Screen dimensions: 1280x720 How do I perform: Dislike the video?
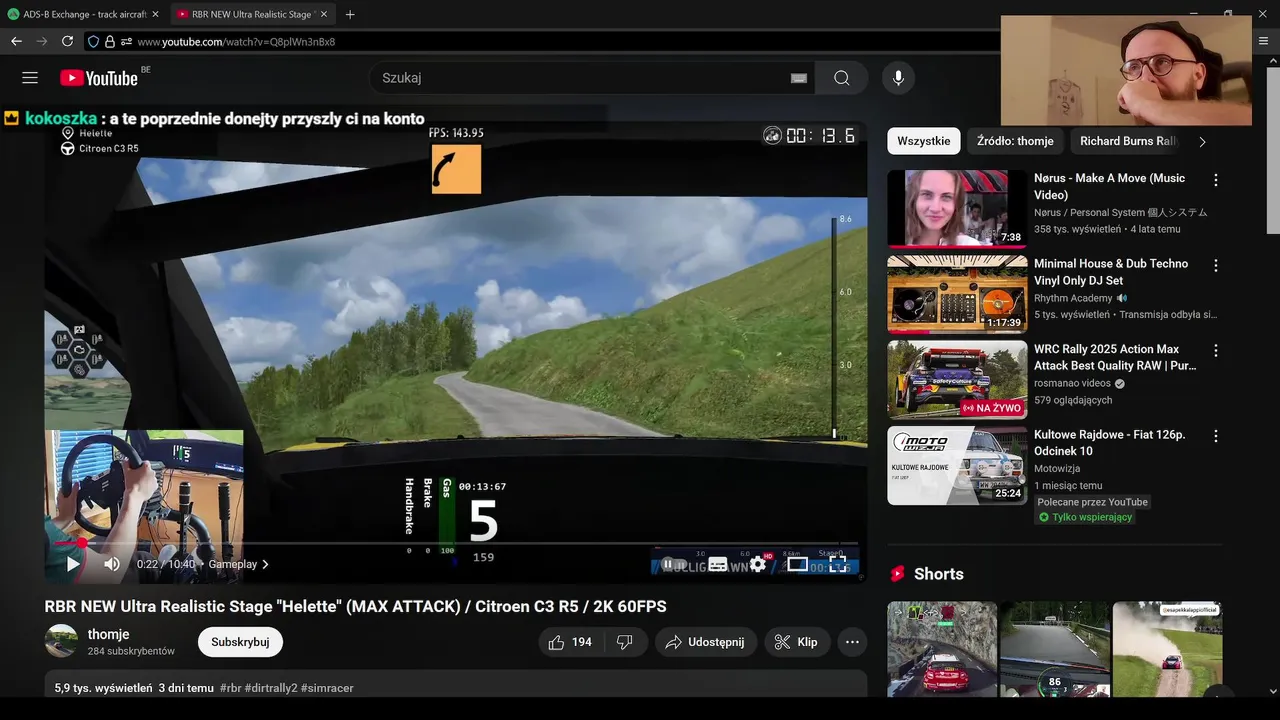(625, 642)
